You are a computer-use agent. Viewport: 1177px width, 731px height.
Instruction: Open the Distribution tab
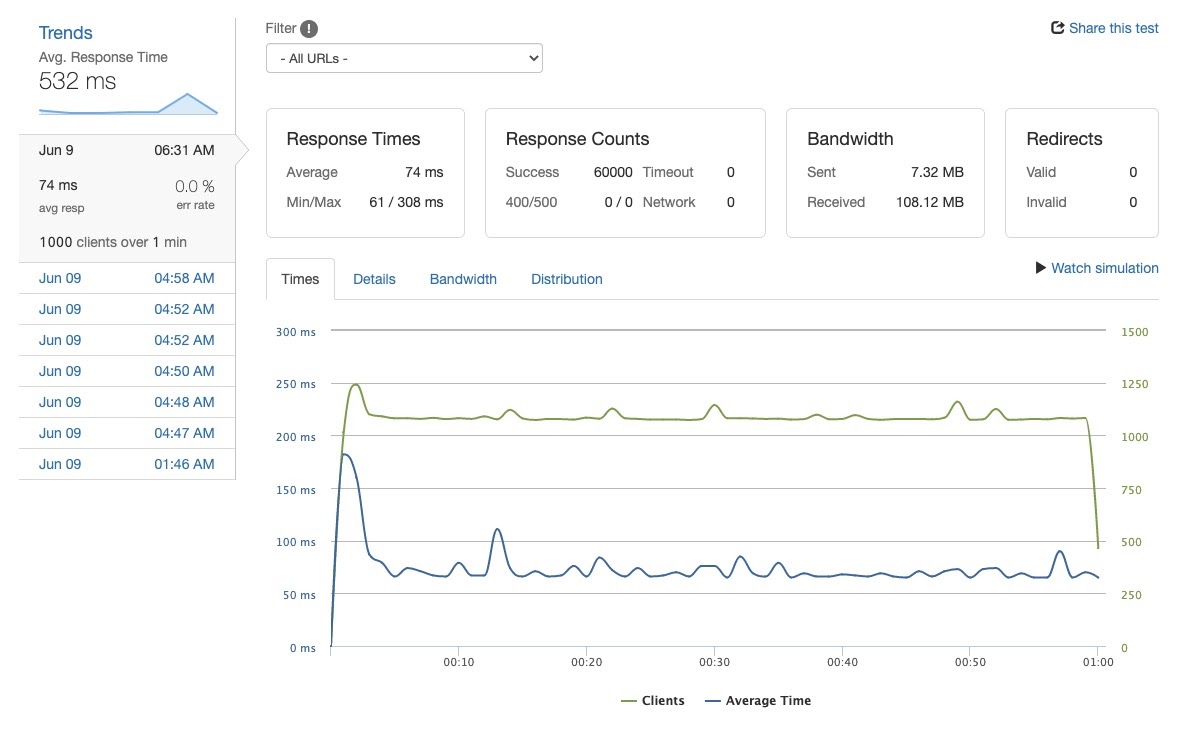pos(567,279)
